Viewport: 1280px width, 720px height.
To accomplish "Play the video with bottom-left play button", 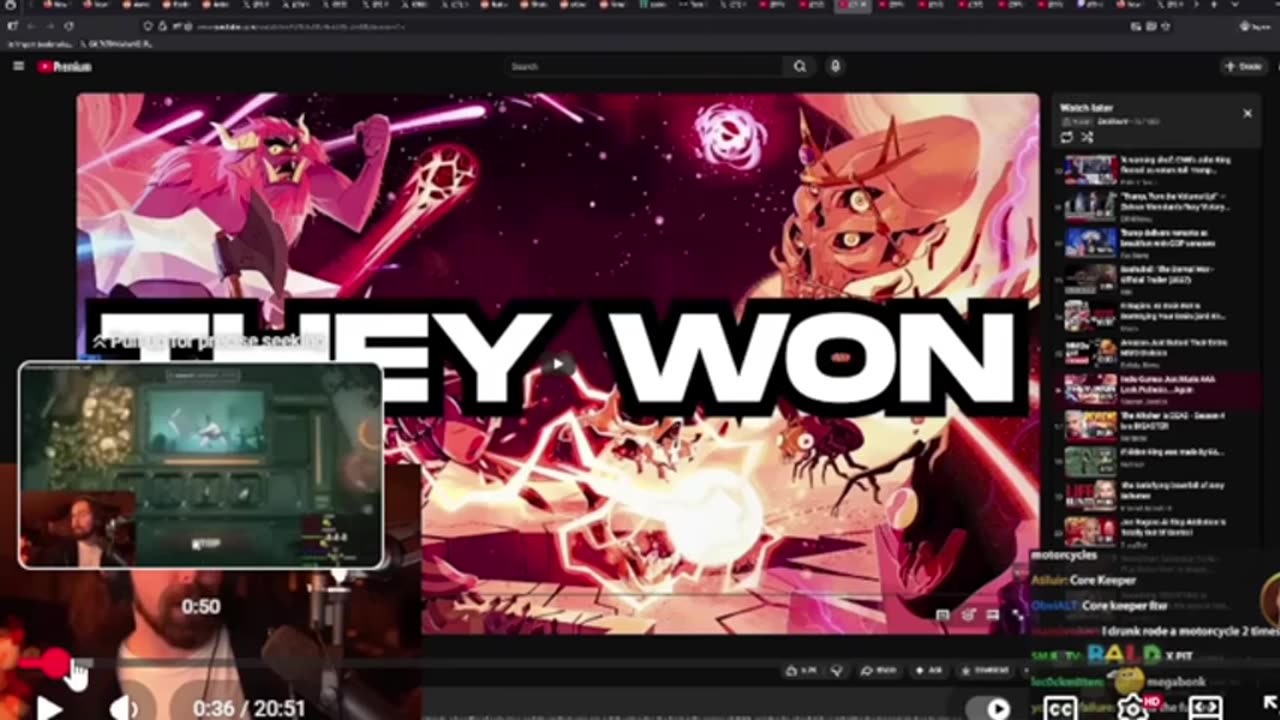I will 48,708.
